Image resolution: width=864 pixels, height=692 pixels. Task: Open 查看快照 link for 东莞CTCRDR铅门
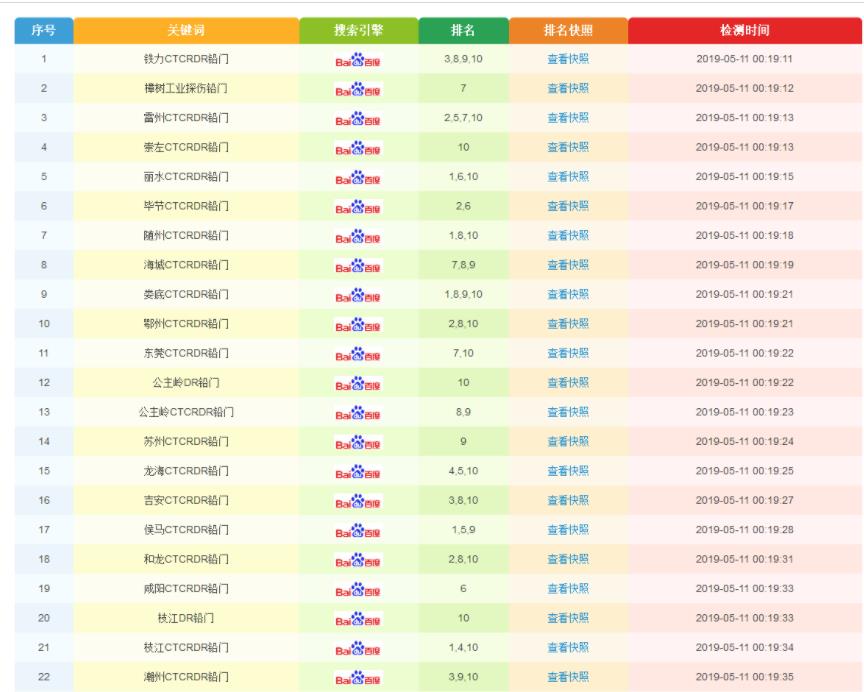(568, 353)
